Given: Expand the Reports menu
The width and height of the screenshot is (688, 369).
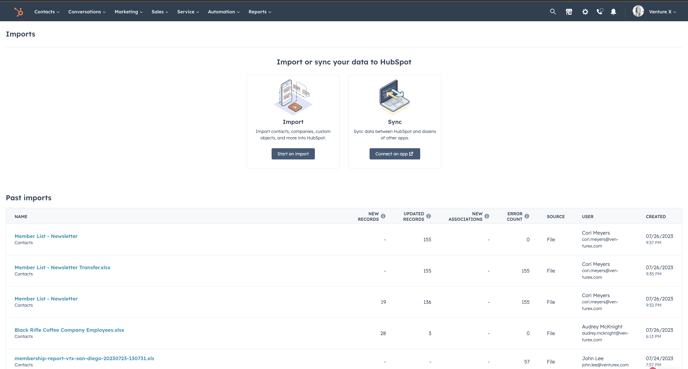Looking at the screenshot, I should pos(260,12).
